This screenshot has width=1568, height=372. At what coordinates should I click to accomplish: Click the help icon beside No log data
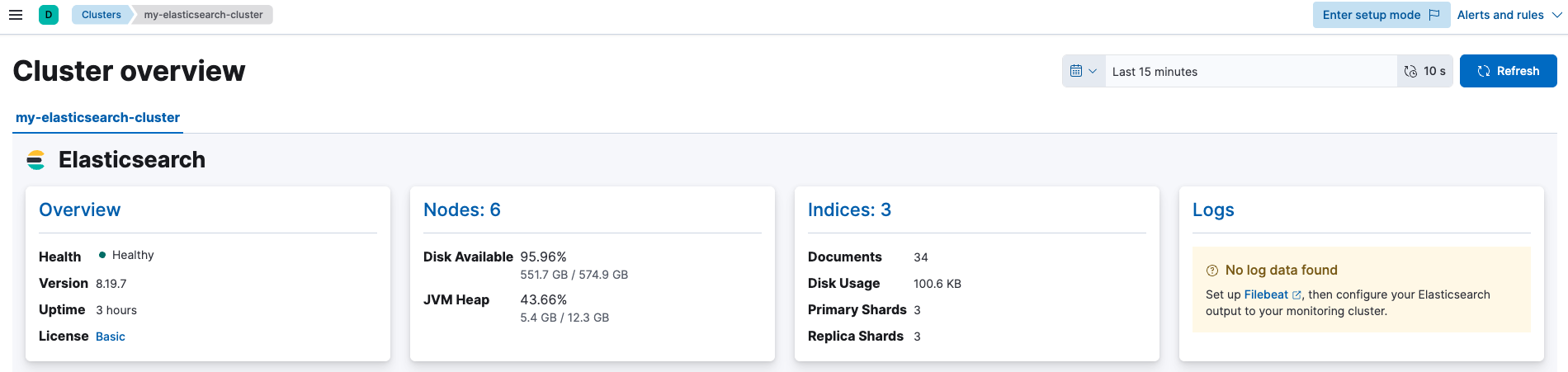coord(1212,271)
